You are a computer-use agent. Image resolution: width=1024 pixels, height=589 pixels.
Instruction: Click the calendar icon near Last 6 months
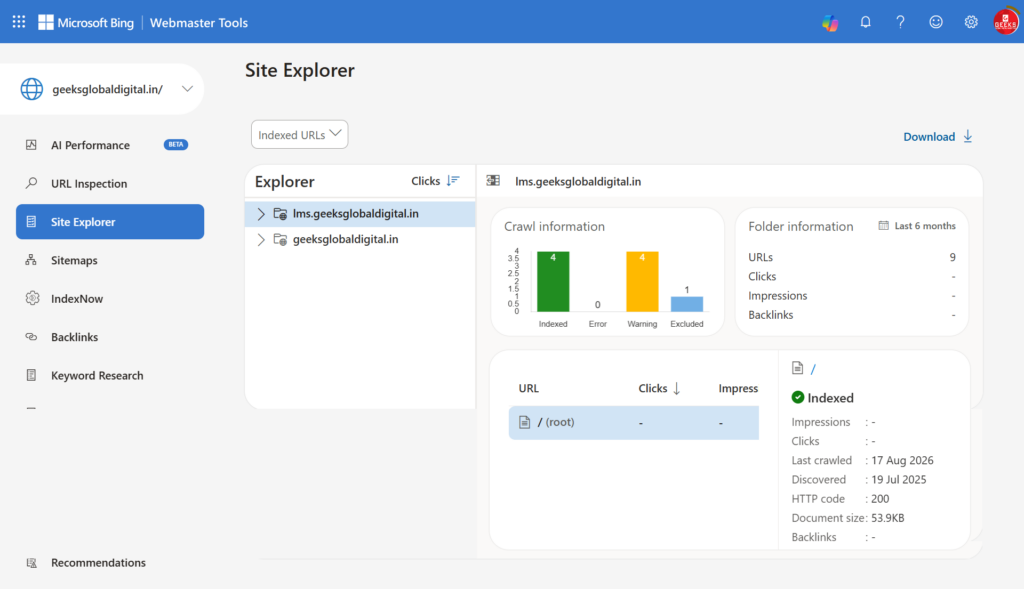[x=884, y=225]
